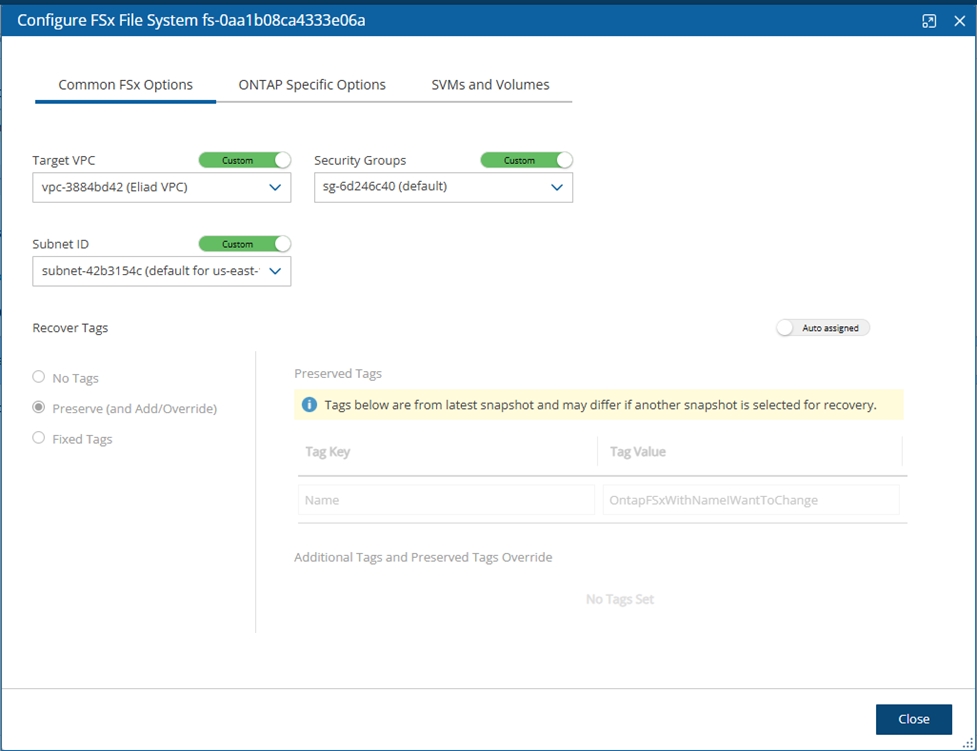
Task: Click the OntapFSxWithNameIWantToChange tag value field
Action: [750, 500]
